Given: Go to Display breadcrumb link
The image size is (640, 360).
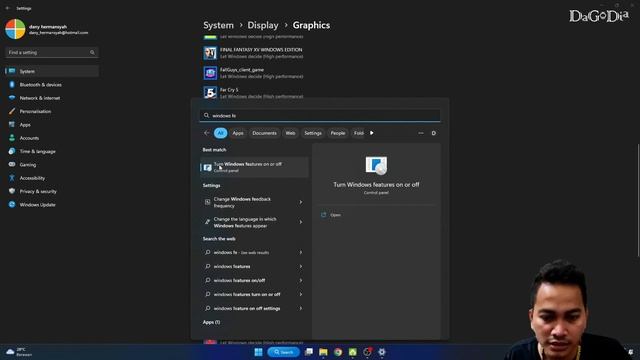Looking at the screenshot, I should pos(263,25).
